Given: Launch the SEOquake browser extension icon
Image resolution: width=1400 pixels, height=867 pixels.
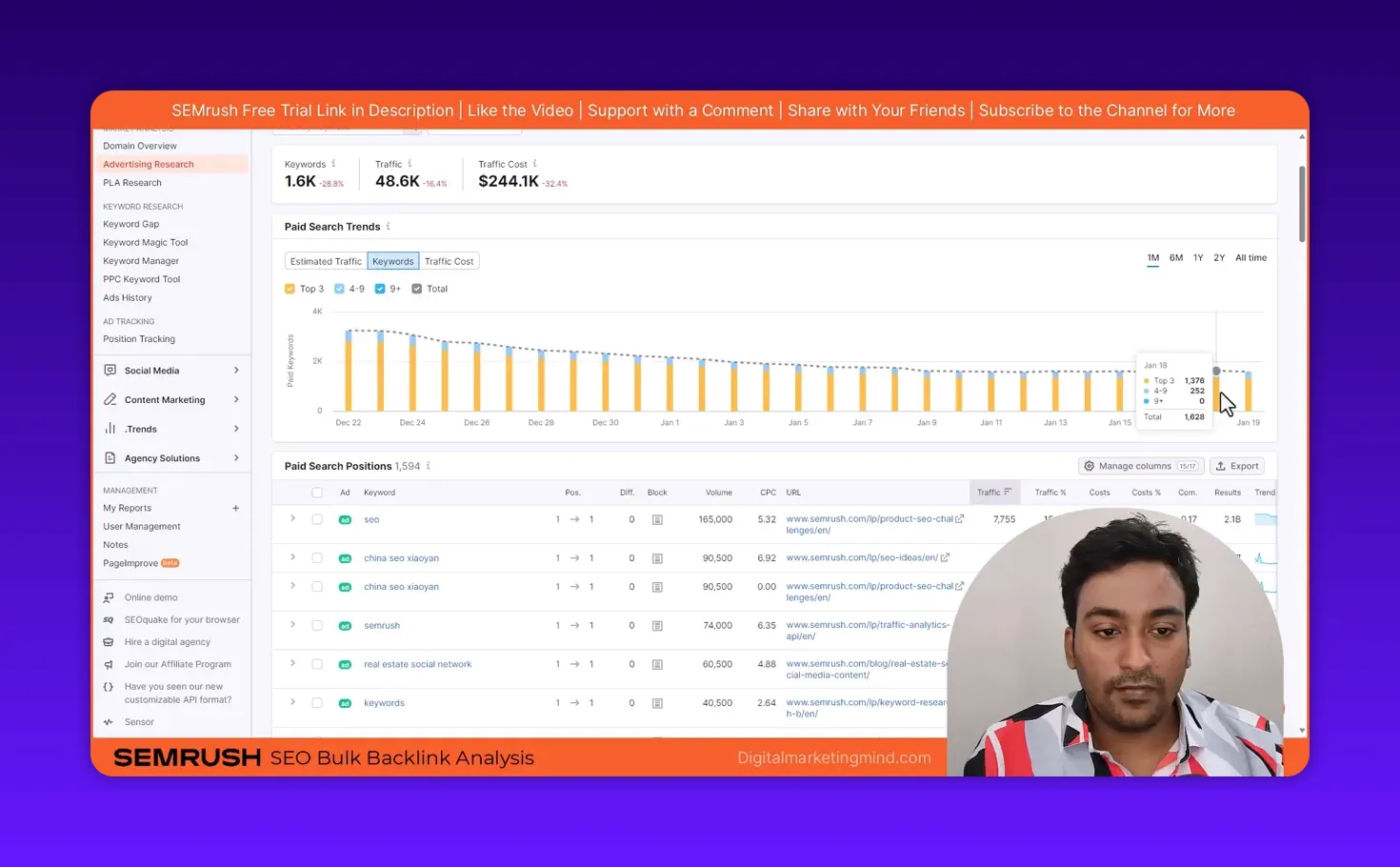Looking at the screenshot, I should [109, 619].
